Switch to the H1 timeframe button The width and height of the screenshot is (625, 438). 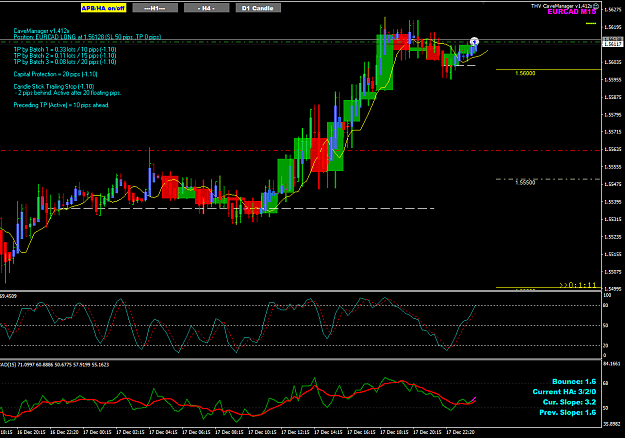[155, 8]
